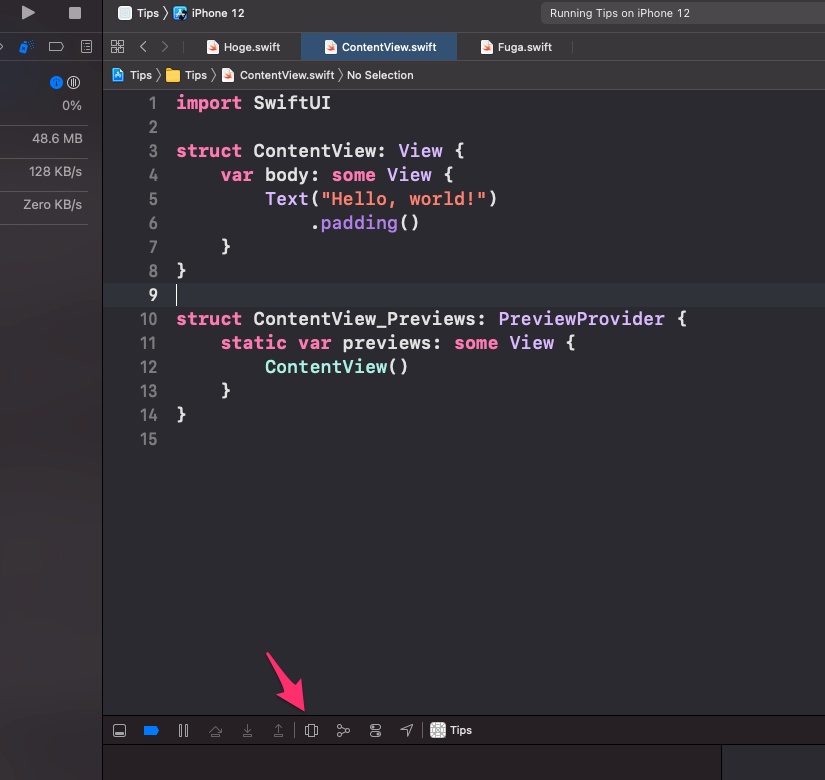Select the 48.6 MB memory gauge
This screenshot has width=825, height=780.
coord(44,139)
